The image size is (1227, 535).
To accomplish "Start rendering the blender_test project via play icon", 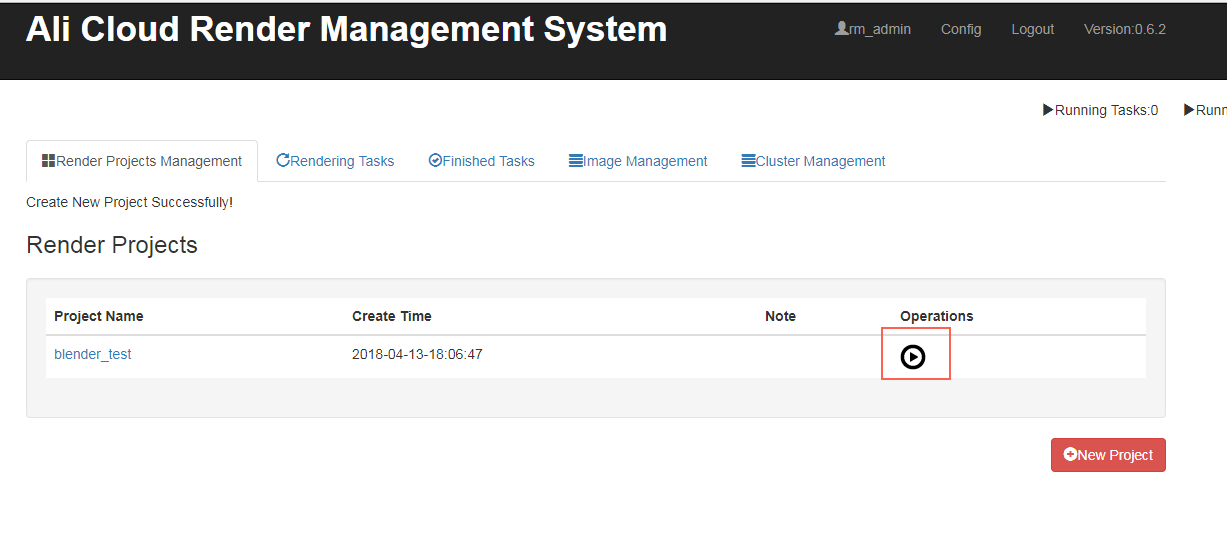I will pyautogui.click(x=913, y=356).
